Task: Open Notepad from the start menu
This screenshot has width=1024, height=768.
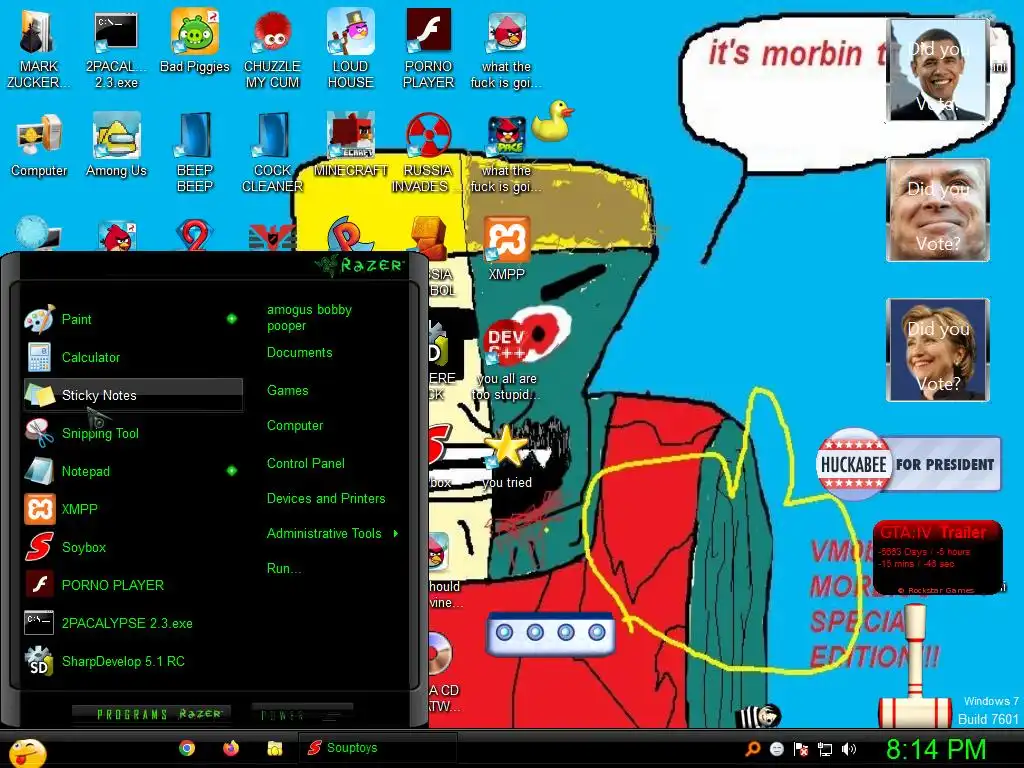Action: 133,471
